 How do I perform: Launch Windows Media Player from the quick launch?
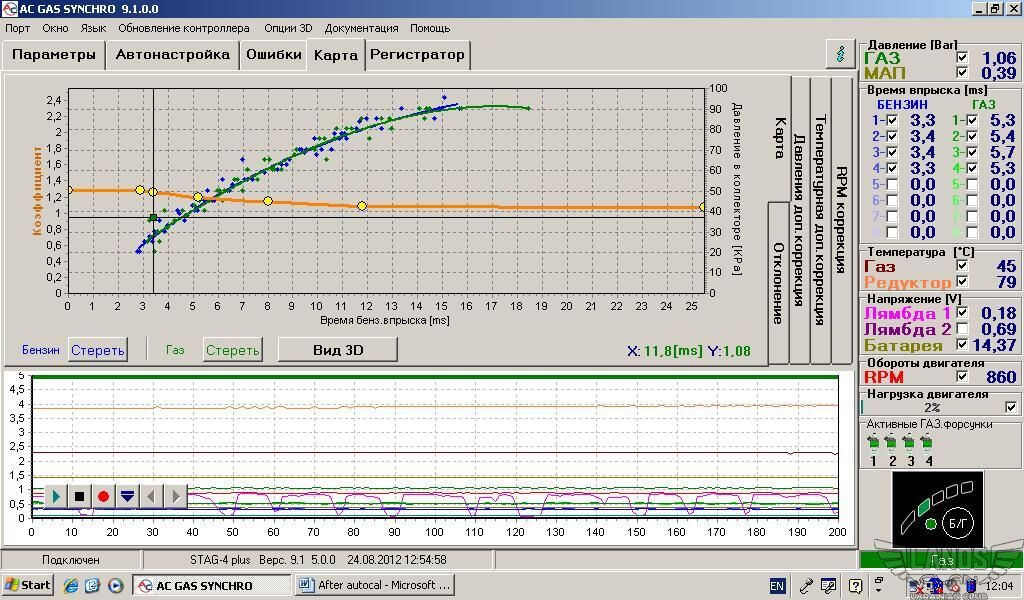point(115,585)
